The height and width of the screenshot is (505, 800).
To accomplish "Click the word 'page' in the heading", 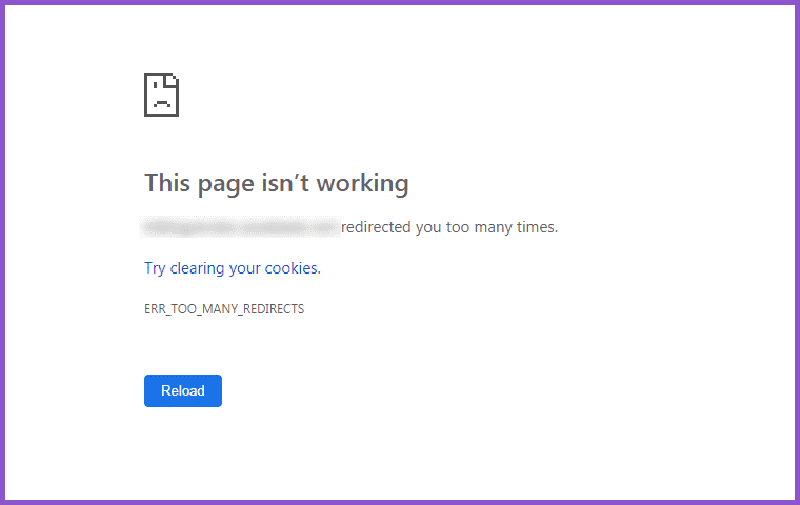I will click(x=219, y=183).
